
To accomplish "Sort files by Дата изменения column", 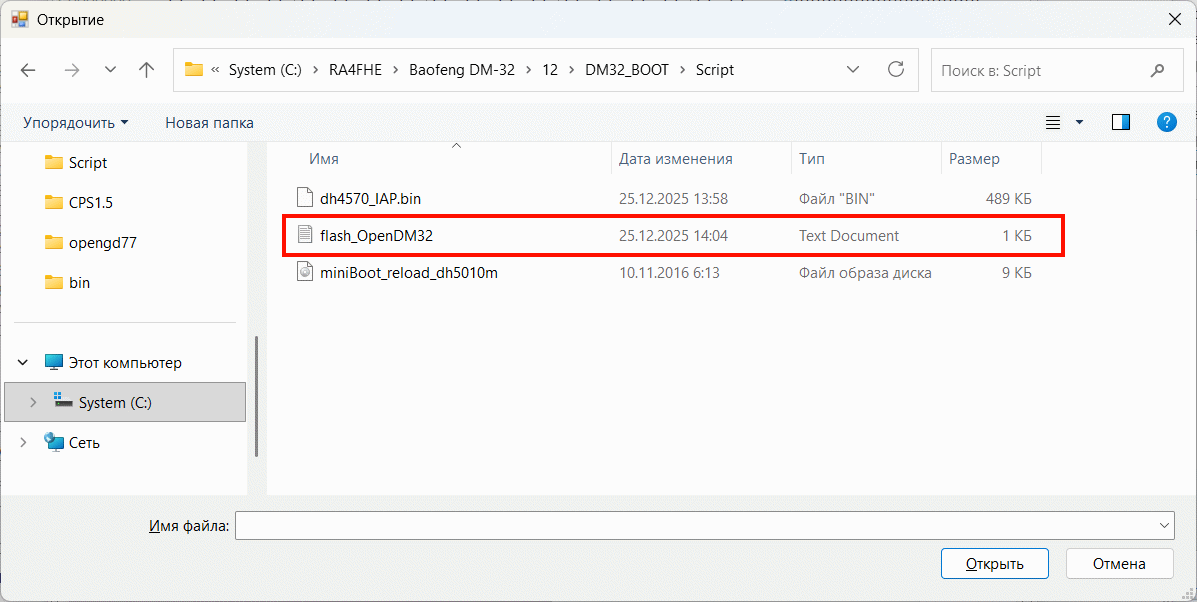I will pos(675,158).
